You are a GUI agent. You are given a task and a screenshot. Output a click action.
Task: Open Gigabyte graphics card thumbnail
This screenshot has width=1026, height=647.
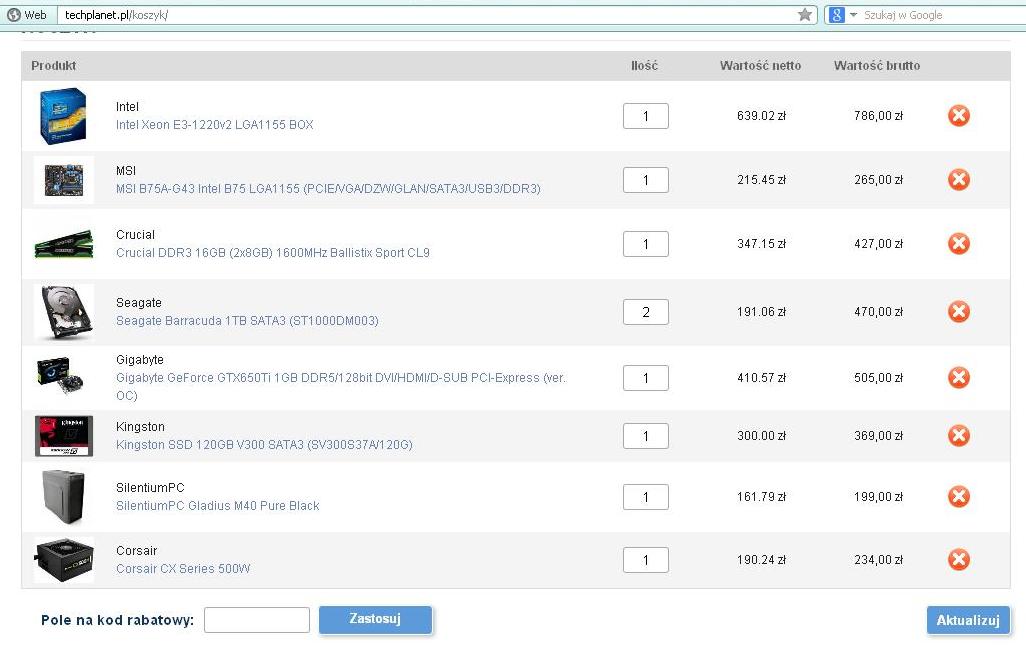(61, 375)
